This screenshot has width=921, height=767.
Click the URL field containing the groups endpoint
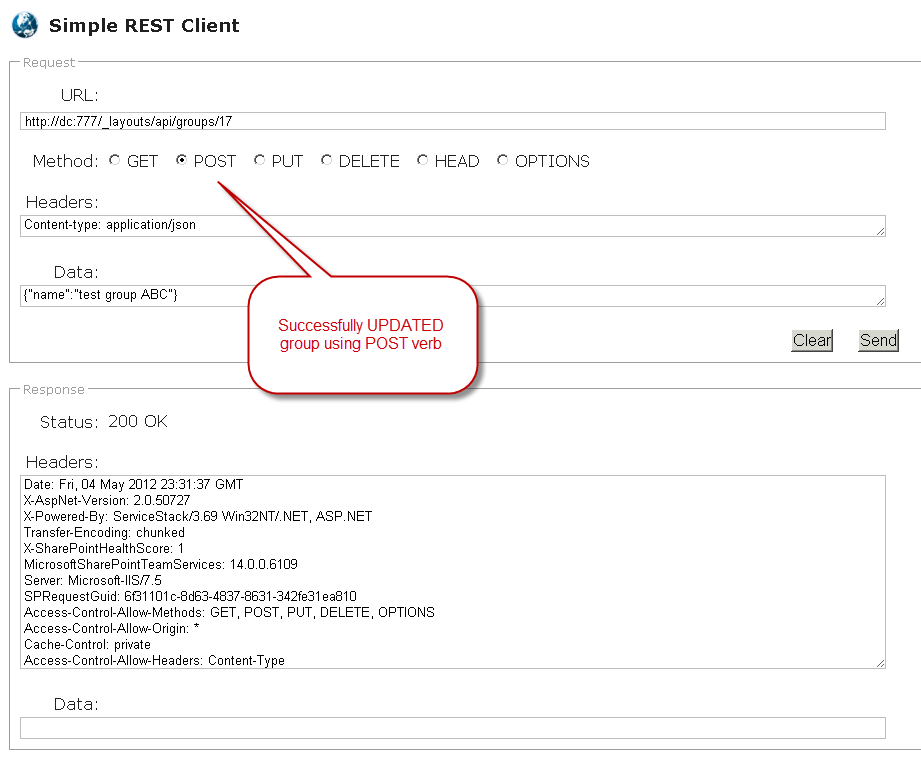click(450, 121)
